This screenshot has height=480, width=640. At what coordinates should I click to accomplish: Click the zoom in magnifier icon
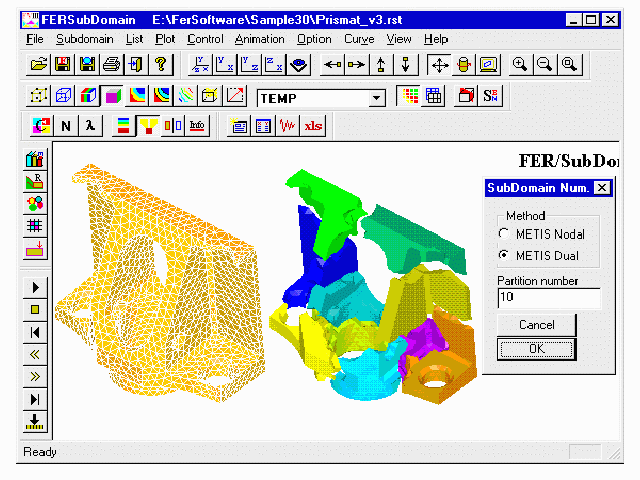tap(520, 65)
